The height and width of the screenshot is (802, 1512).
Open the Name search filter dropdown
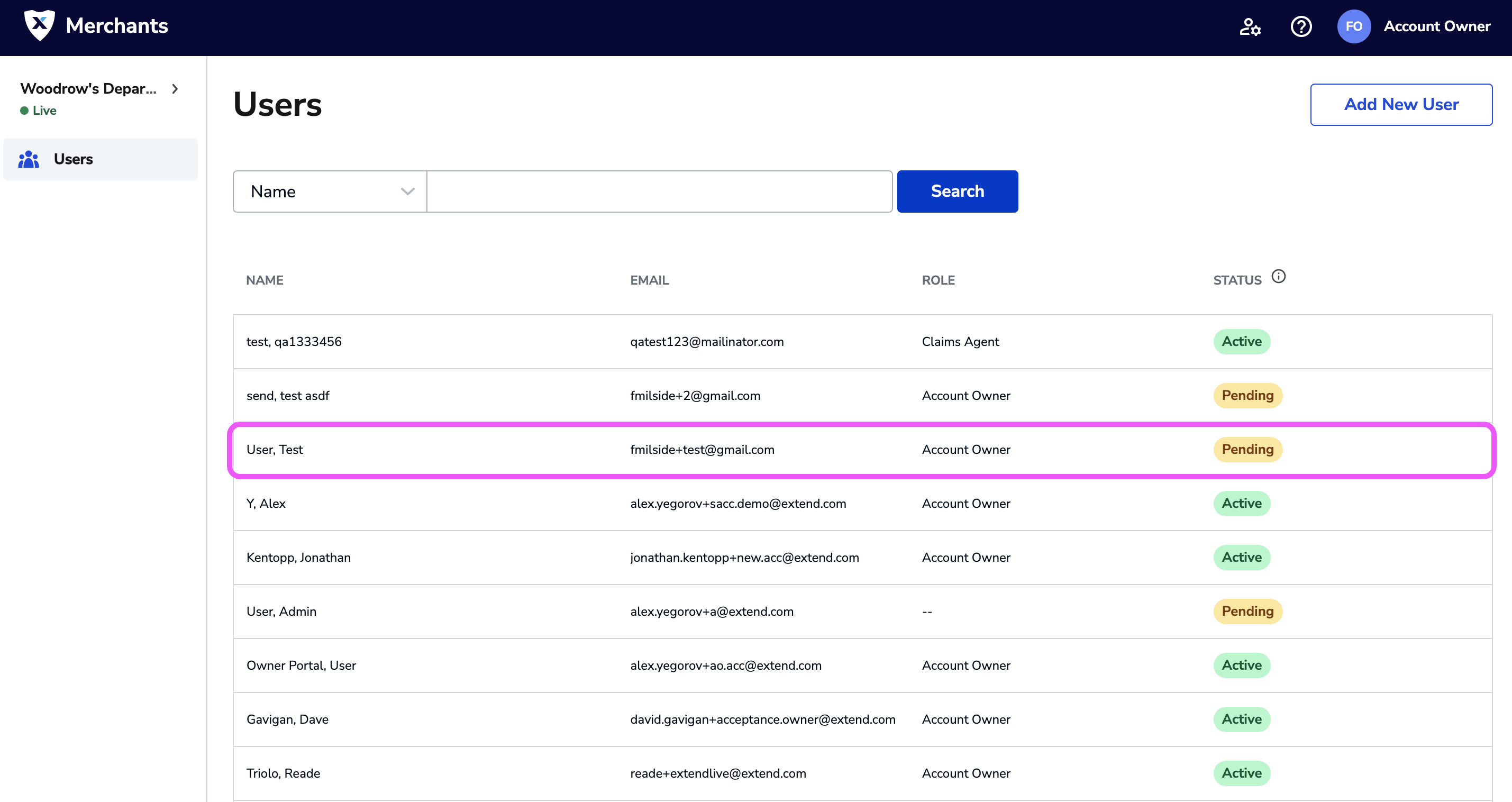click(x=330, y=192)
